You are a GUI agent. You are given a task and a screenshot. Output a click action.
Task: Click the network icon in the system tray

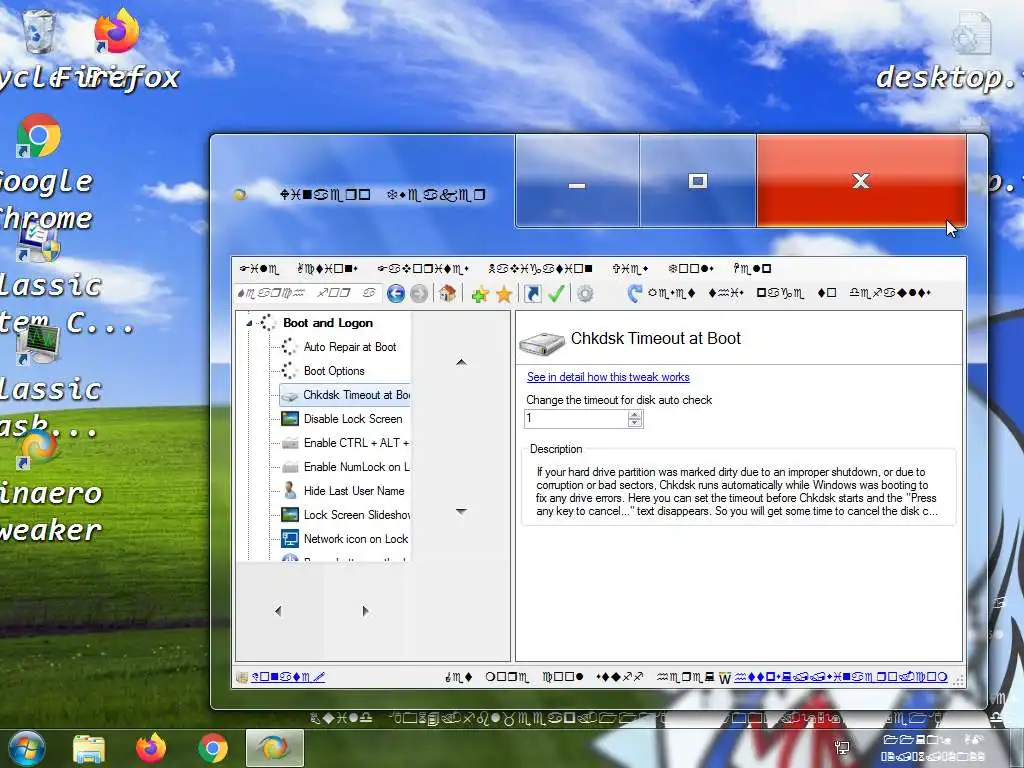842,748
